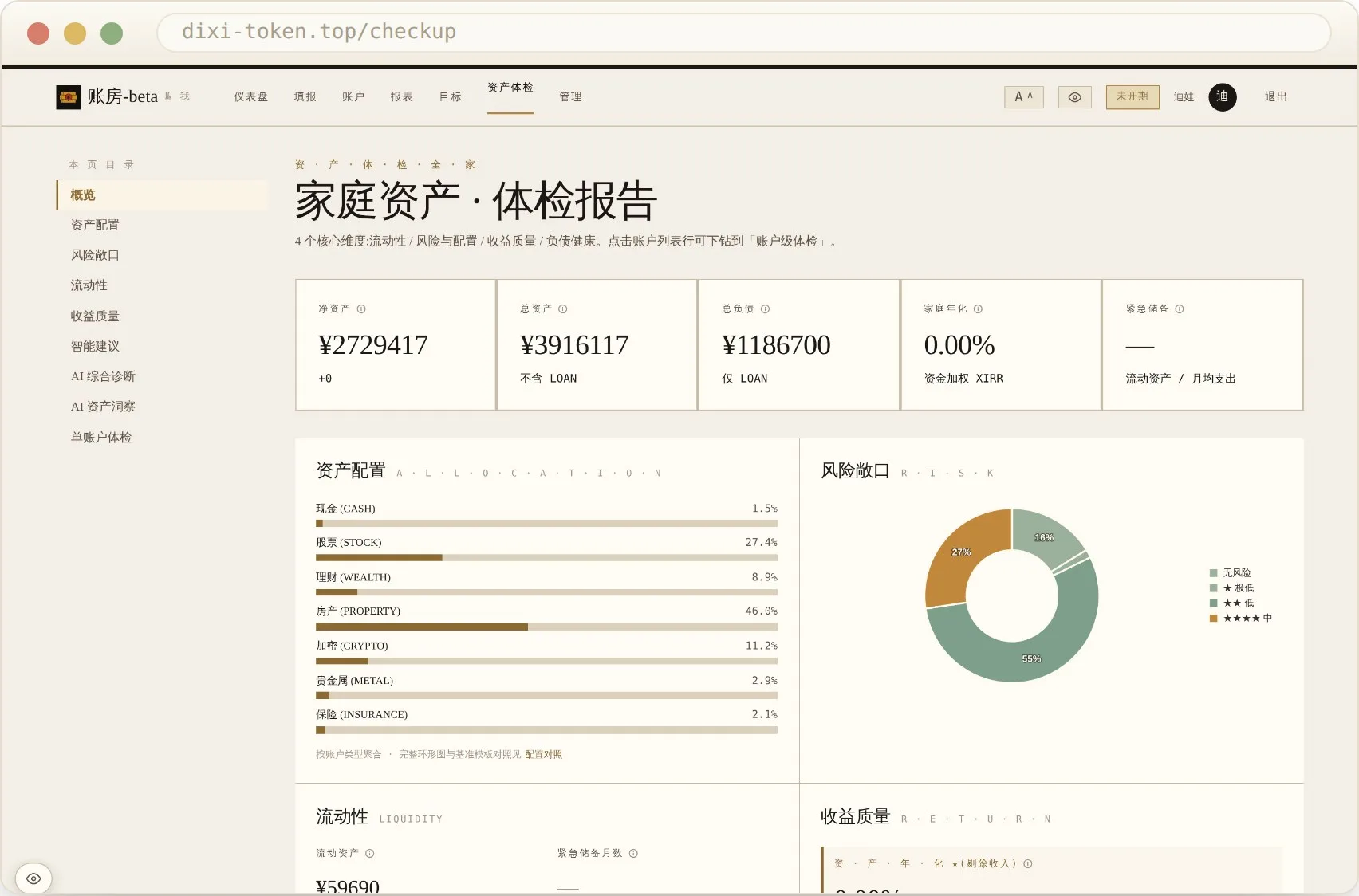This screenshot has width=1359, height=896.
Task: Click the info icon next to 总负债
Action: [765, 309]
